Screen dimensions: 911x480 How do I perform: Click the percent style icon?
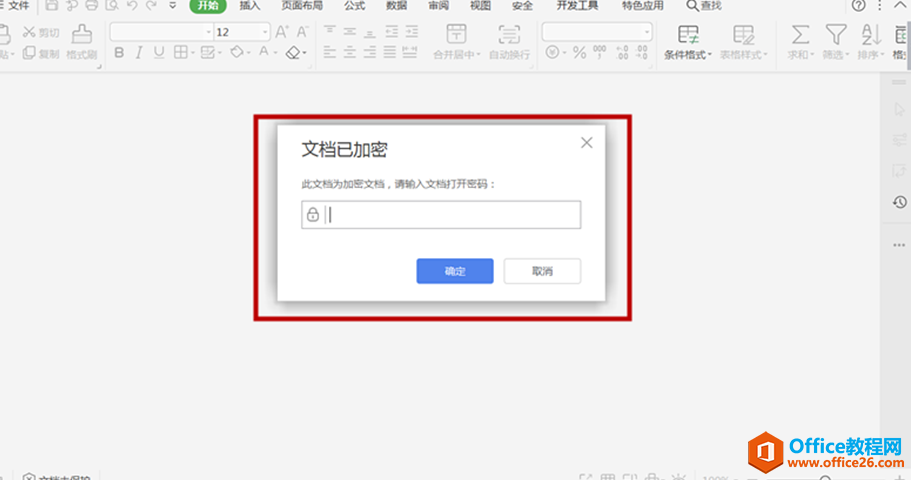(x=579, y=53)
